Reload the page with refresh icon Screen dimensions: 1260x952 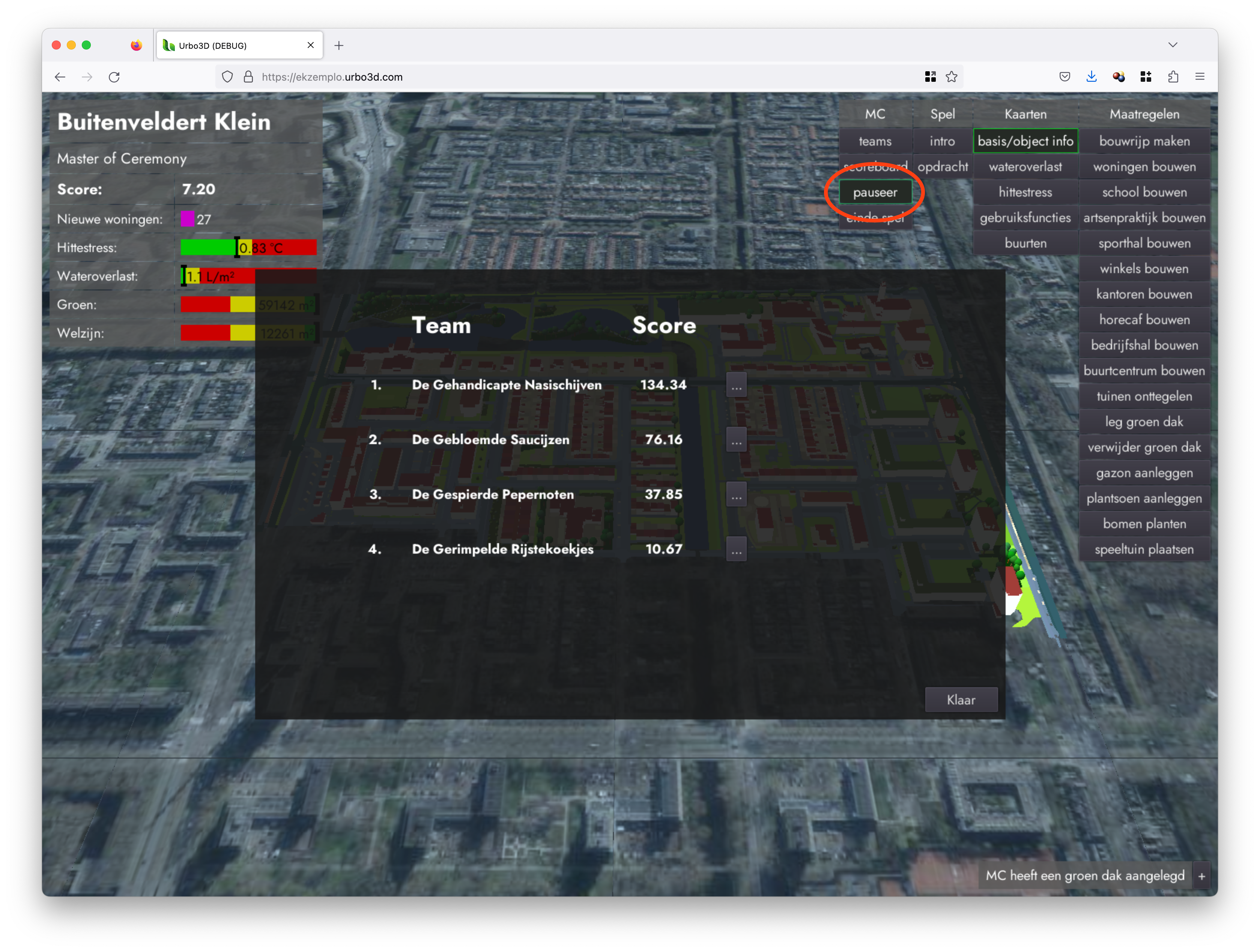[114, 77]
